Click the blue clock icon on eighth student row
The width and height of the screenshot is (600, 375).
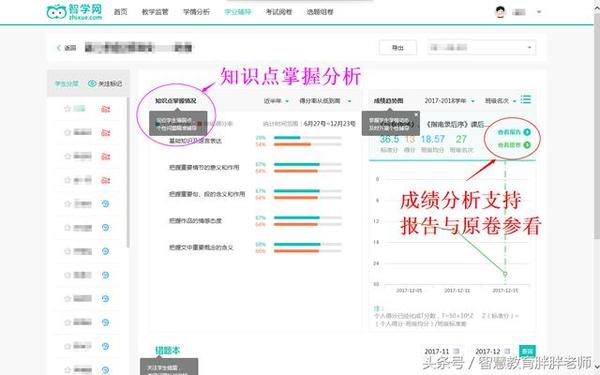[106, 275]
